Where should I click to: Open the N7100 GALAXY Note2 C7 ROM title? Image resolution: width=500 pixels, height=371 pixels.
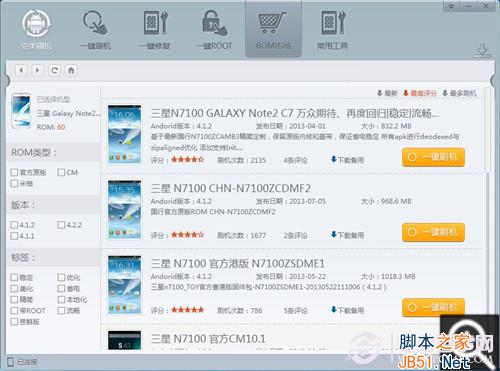295,113
